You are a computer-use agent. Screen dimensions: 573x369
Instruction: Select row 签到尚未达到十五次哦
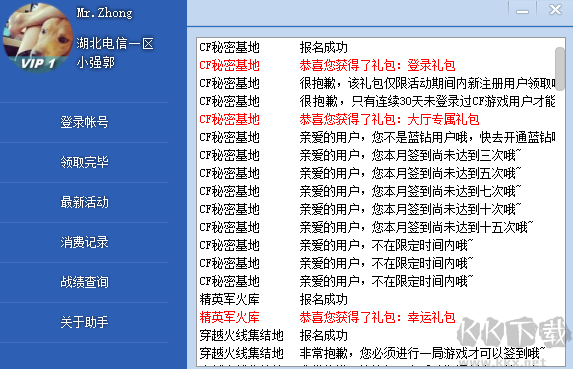(x=376, y=227)
